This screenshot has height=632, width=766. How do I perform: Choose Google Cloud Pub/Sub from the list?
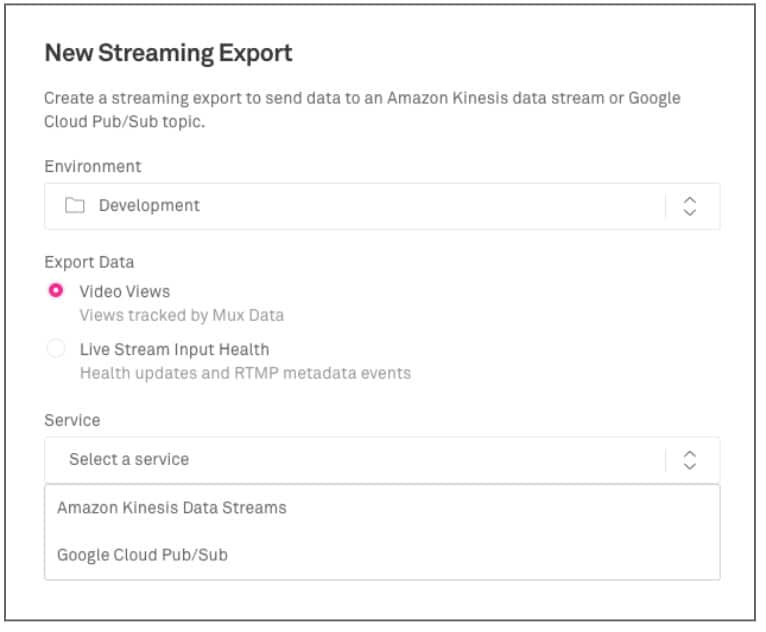[142, 554]
